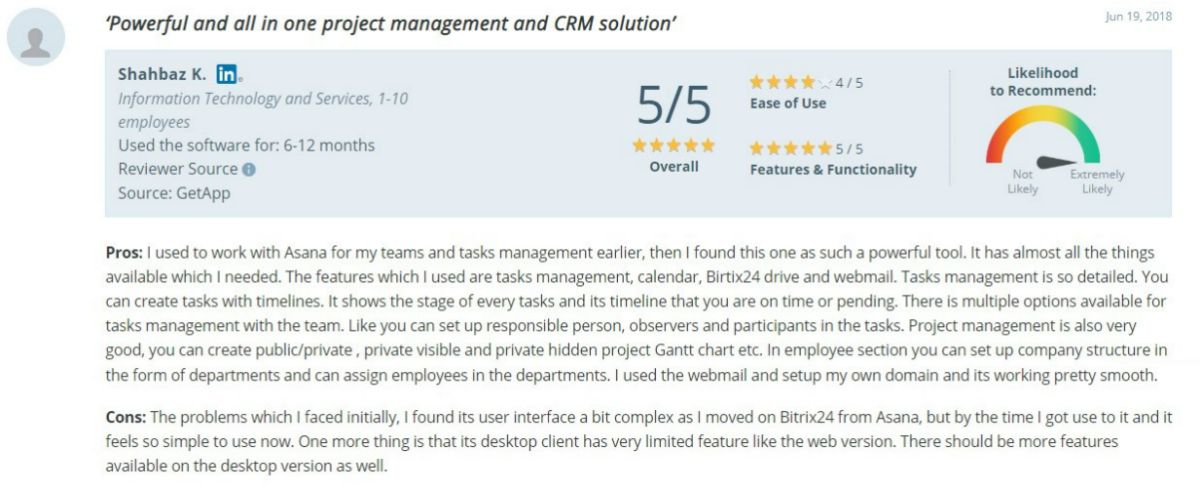Click reviewer name Shahbaz K.

pos(162,74)
